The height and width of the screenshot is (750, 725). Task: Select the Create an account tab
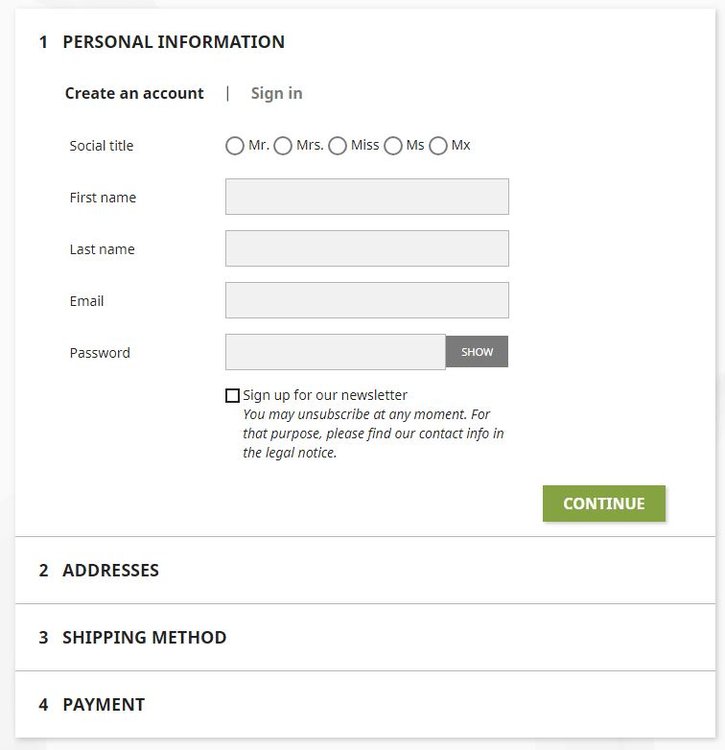[134, 93]
